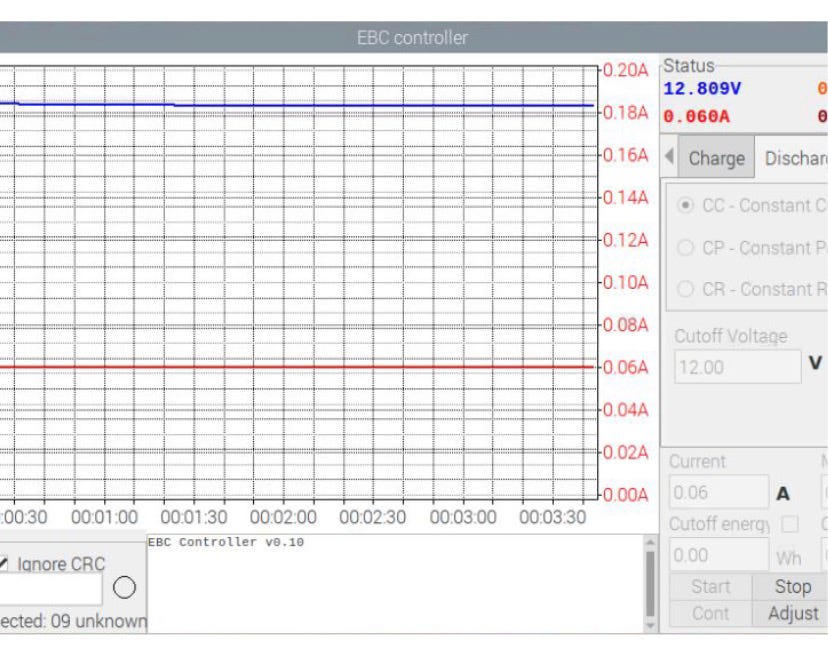Viewport: 828px width, 651px height.
Task: Click the 00:01:00 time axis label
Action: 104,517
